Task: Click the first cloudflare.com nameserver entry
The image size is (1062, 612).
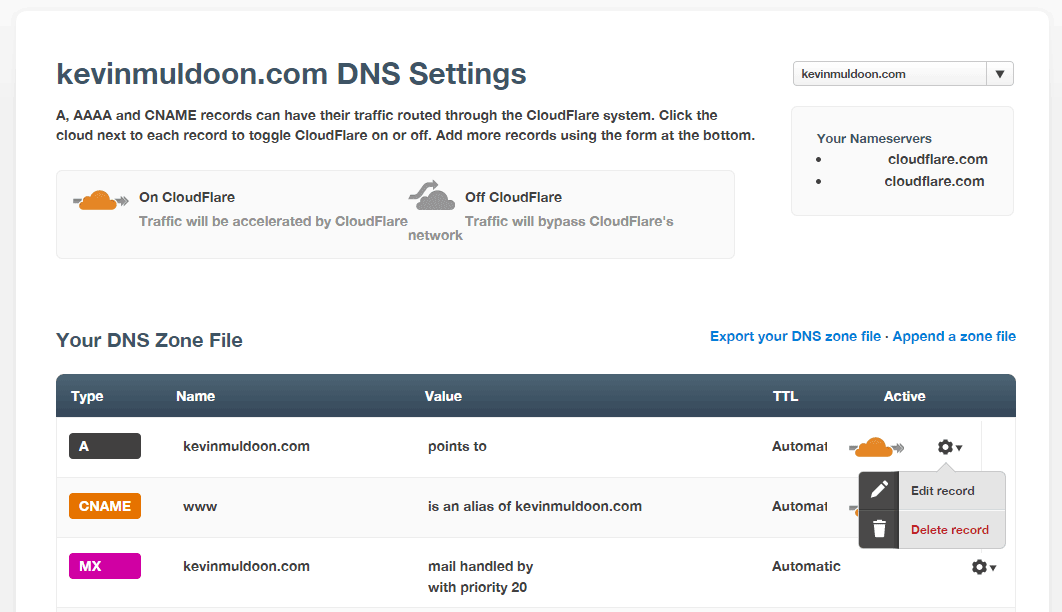Action: [938, 159]
